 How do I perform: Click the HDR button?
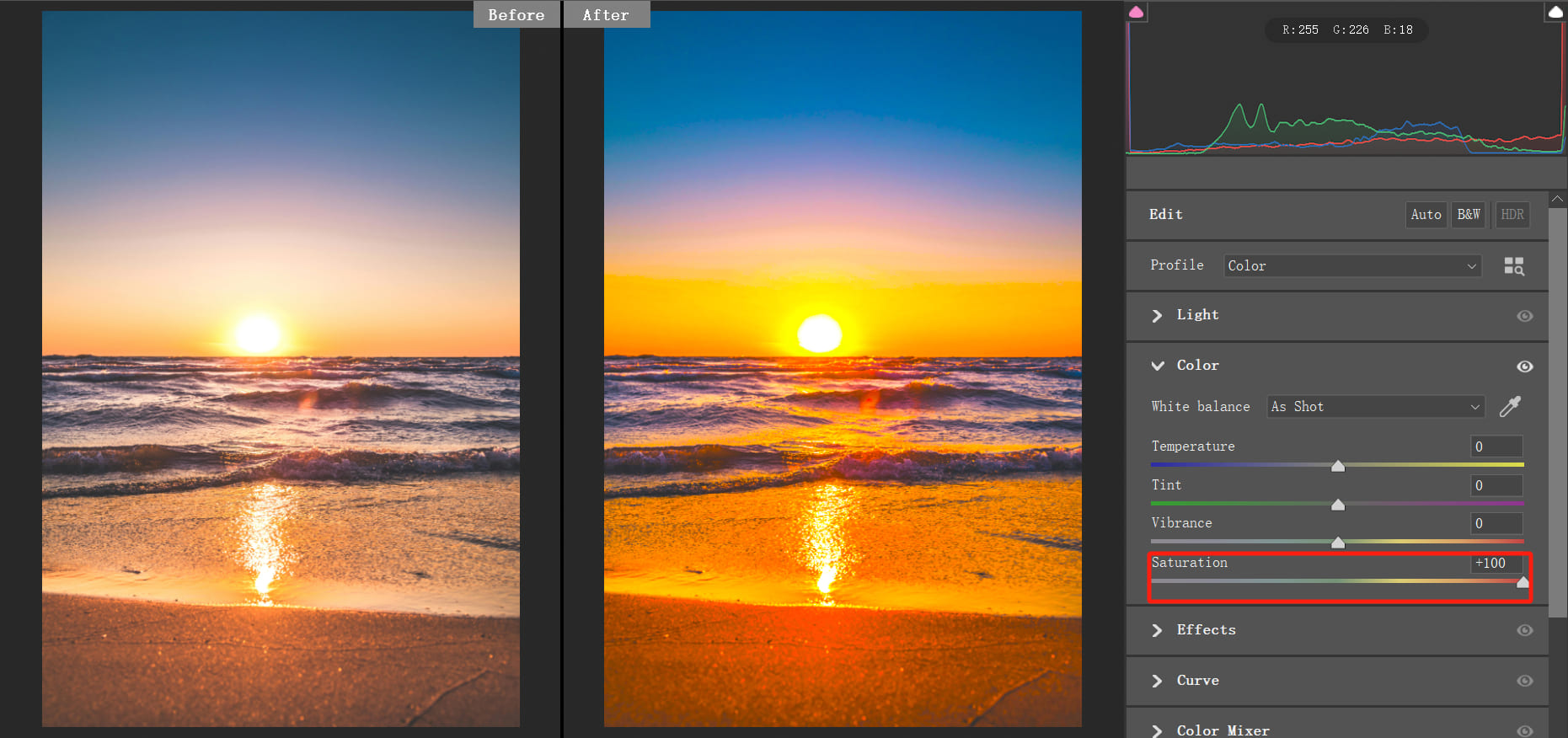[x=1512, y=215]
